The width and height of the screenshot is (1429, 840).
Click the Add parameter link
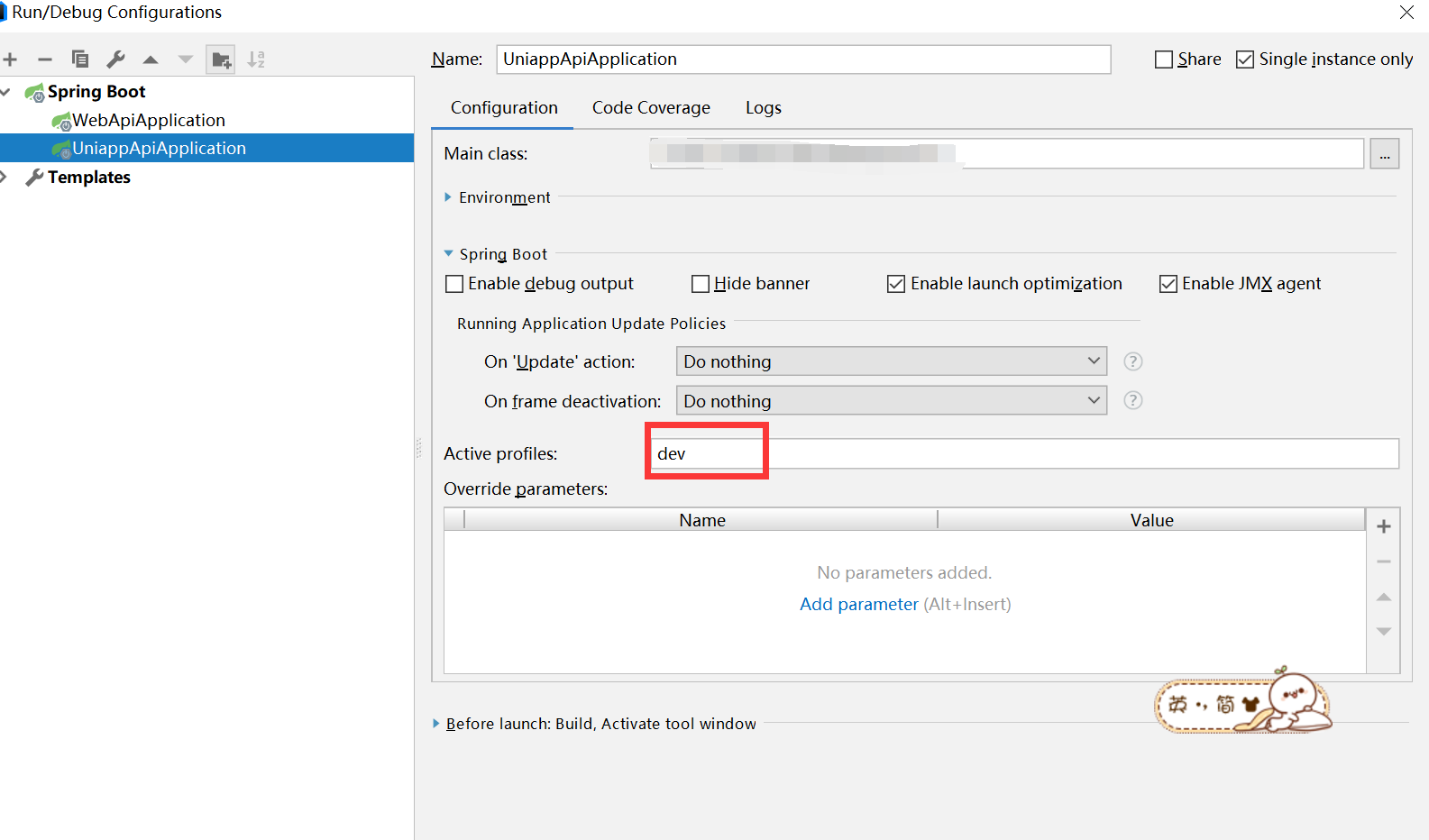[x=859, y=605]
